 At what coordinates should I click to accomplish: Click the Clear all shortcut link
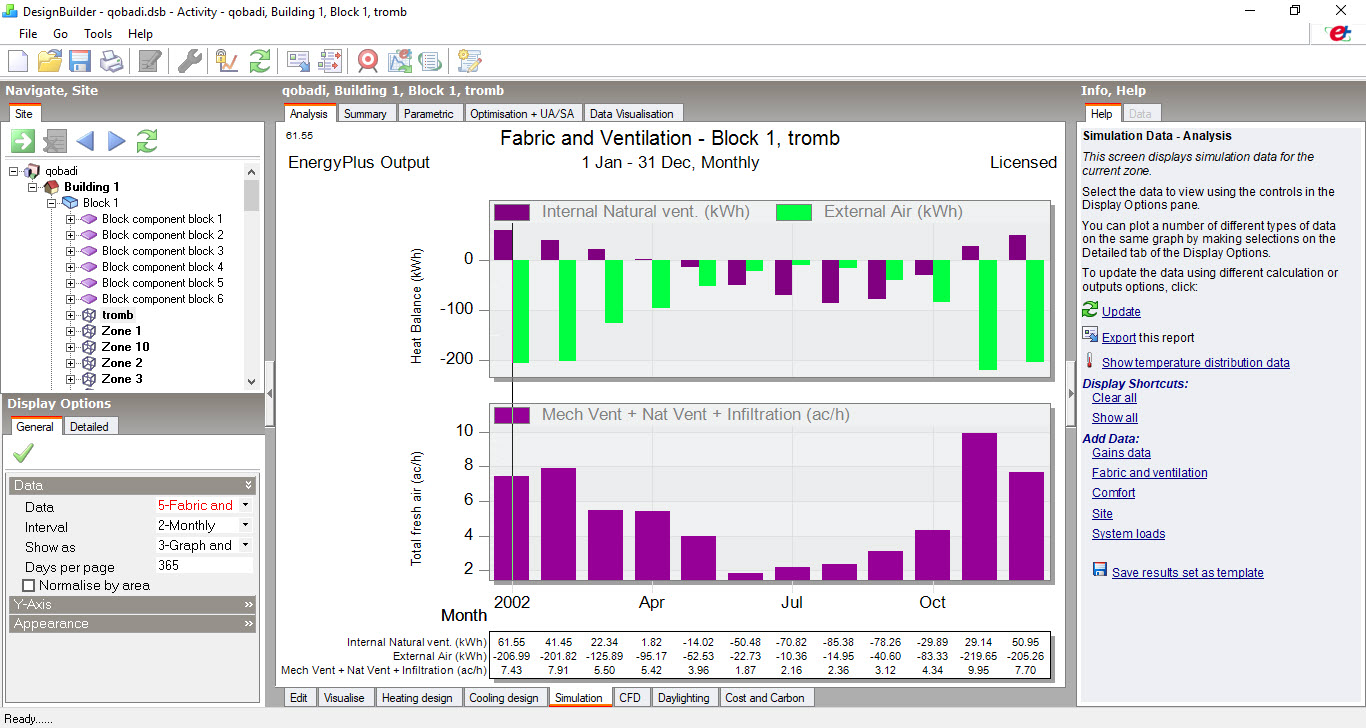pos(1114,398)
